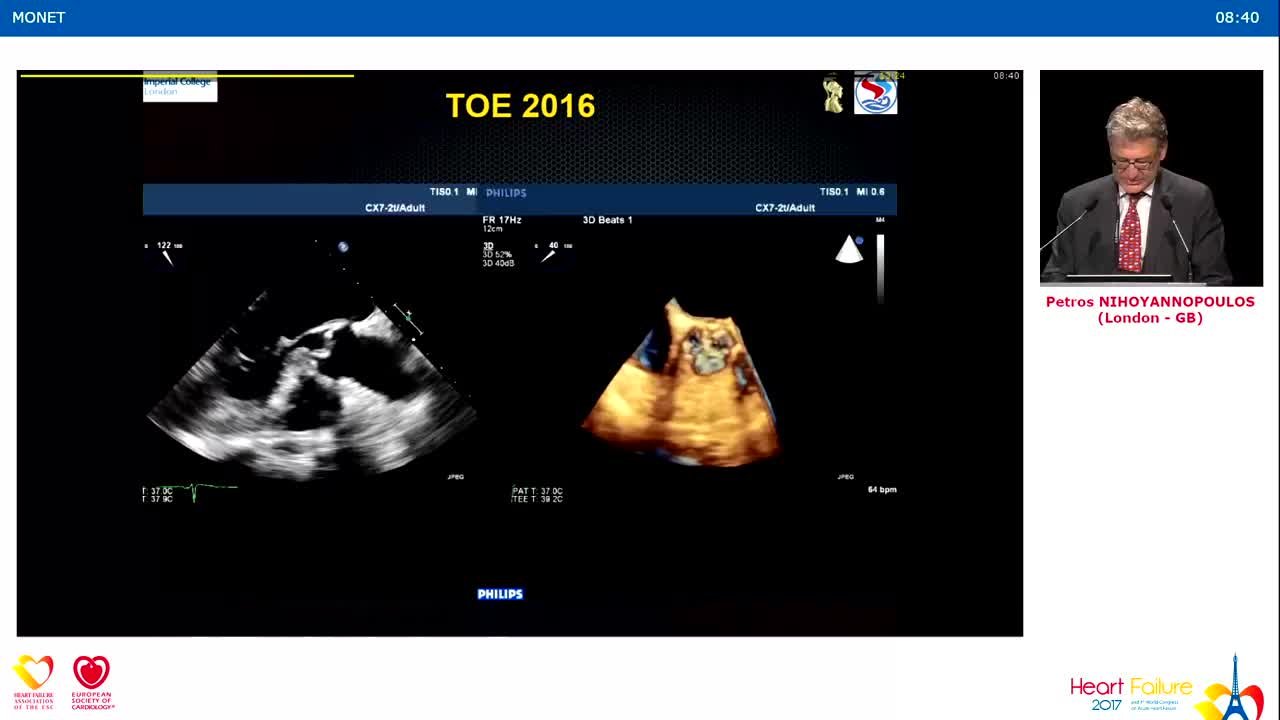Click the 'FR 17Hz' frame rate readout
This screenshot has width=1280, height=720.
pyautogui.click(x=502, y=220)
